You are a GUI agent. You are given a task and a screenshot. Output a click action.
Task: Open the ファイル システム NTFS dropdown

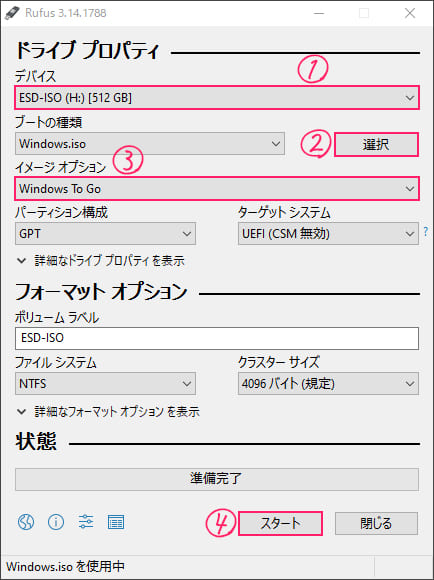[x=105, y=384]
